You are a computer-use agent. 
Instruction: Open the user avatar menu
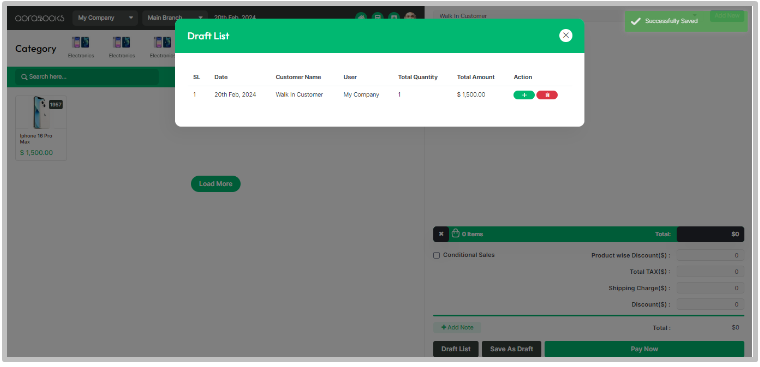point(410,17)
